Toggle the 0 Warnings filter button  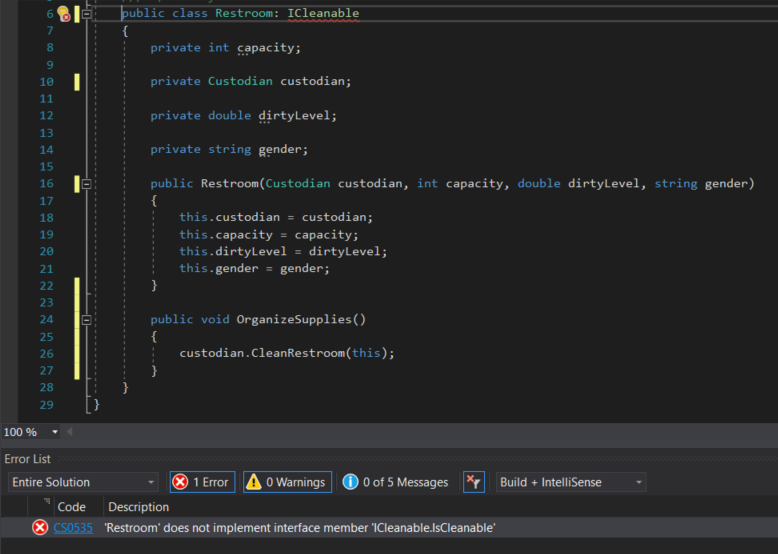pyautogui.click(x=287, y=482)
